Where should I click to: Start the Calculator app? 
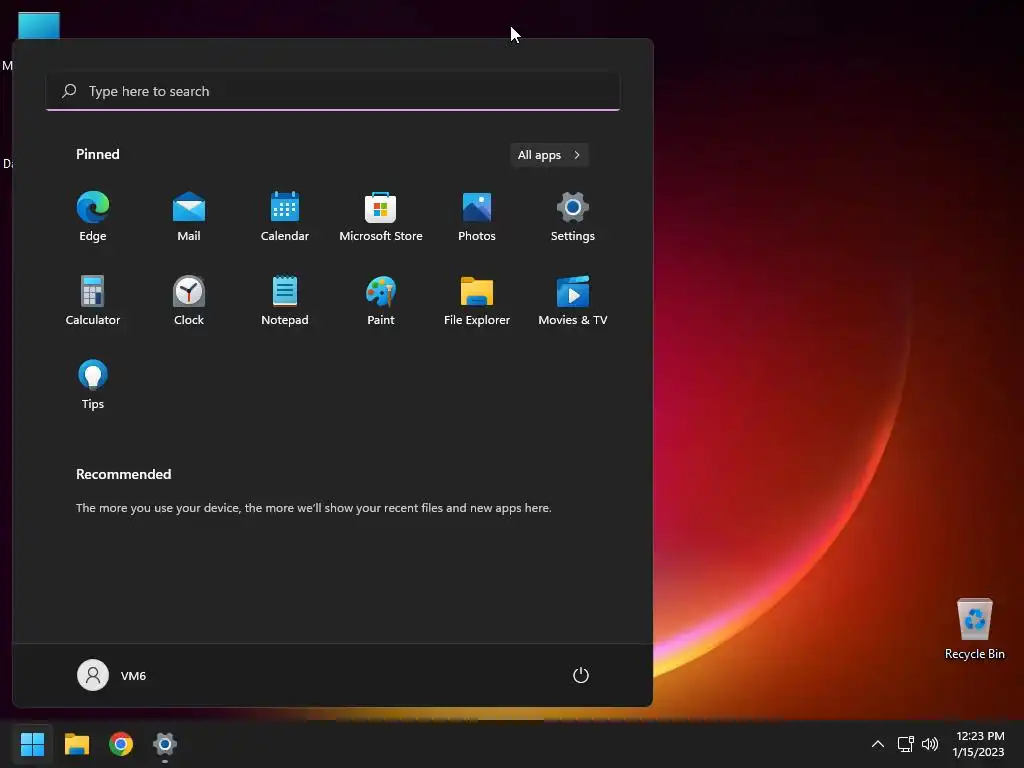(93, 300)
